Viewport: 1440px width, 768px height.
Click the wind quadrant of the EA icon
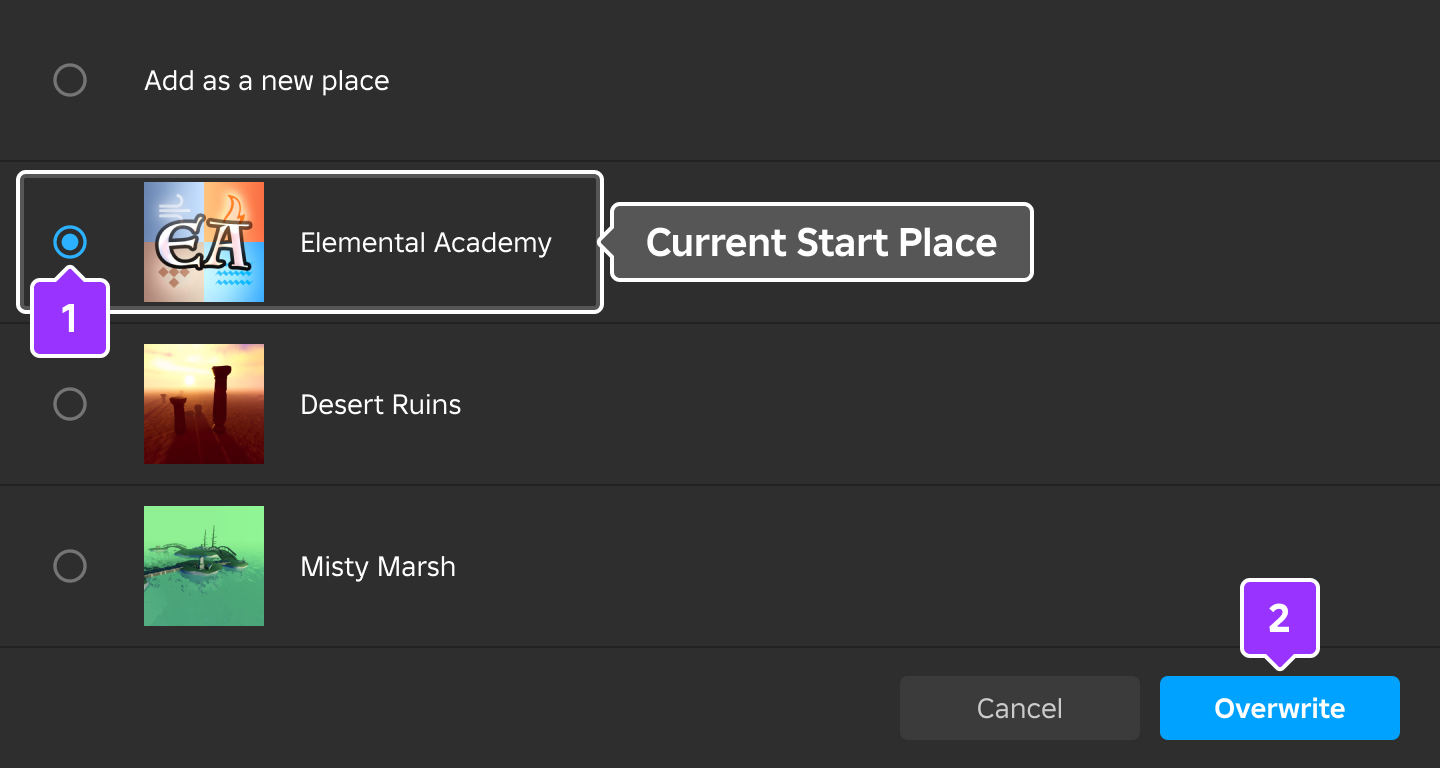pos(173,207)
